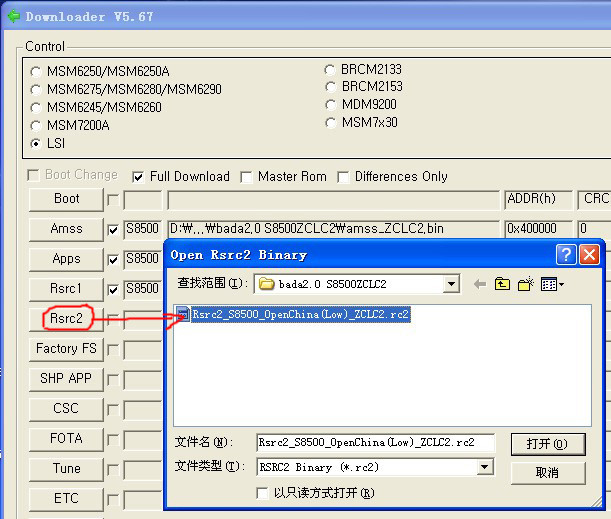
Task: Click the Tune button
Action: coord(66,470)
